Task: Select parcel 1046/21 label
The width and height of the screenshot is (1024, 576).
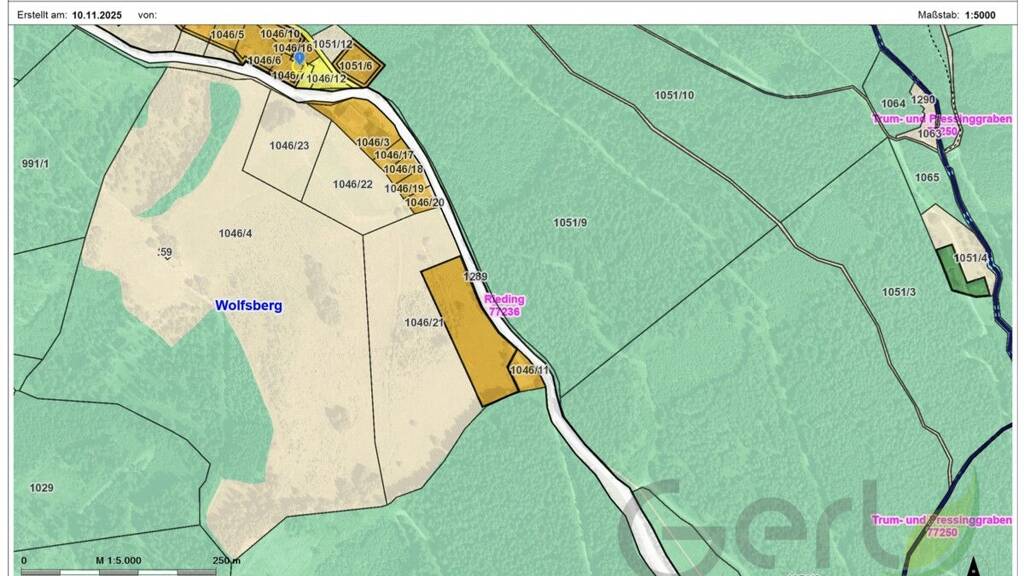Action: pos(423,322)
